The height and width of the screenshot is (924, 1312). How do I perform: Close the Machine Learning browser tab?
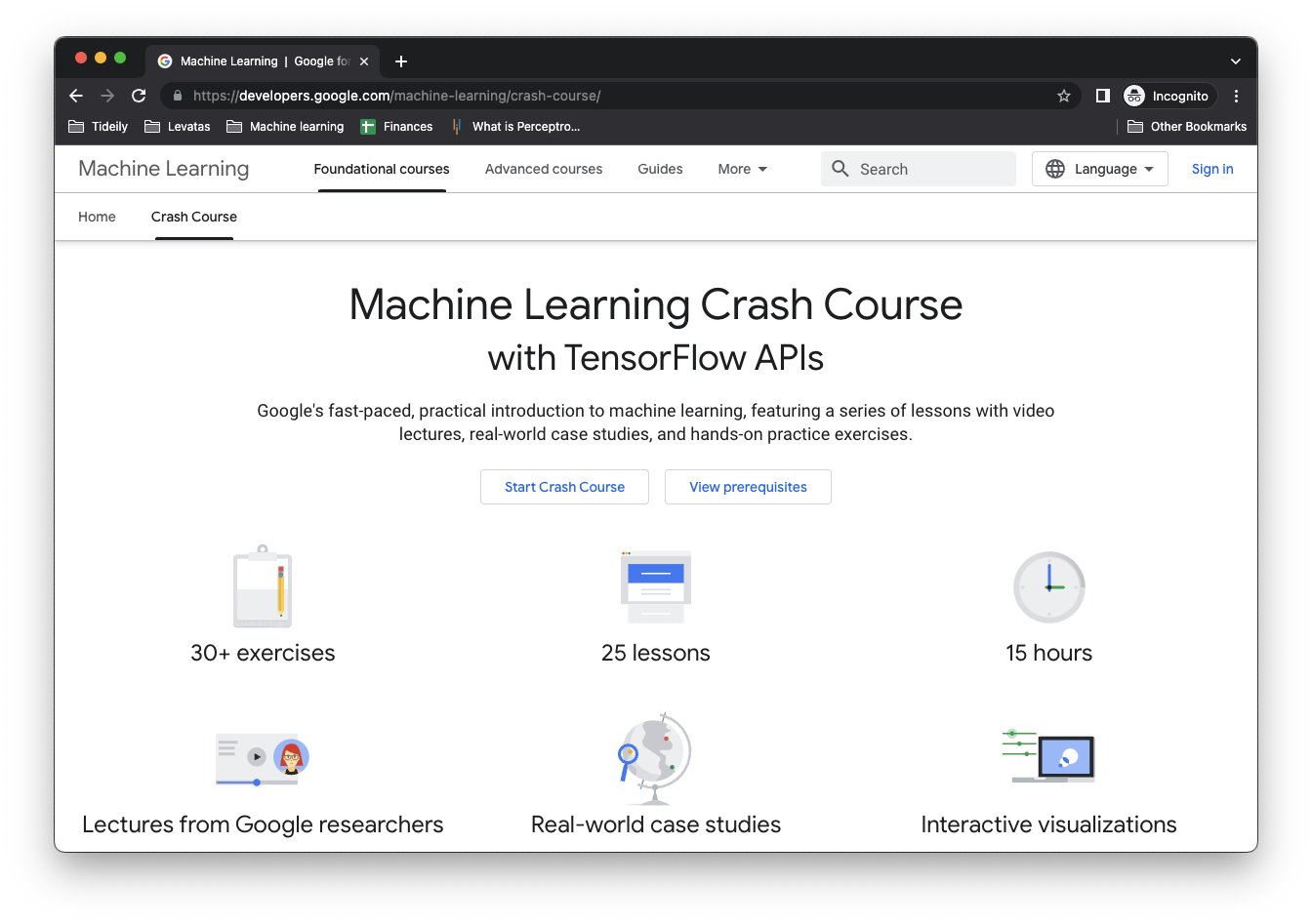(364, 61)
